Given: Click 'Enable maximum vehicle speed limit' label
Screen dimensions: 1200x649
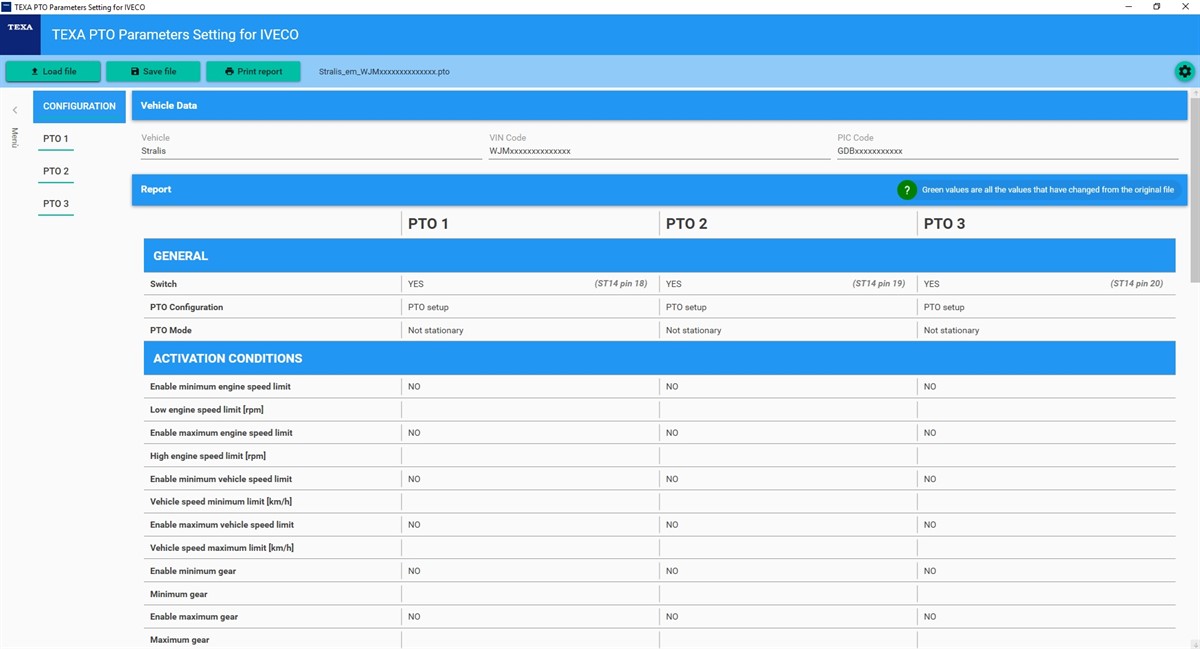Looking at the screenshot, I should click(x=222, y=525).
